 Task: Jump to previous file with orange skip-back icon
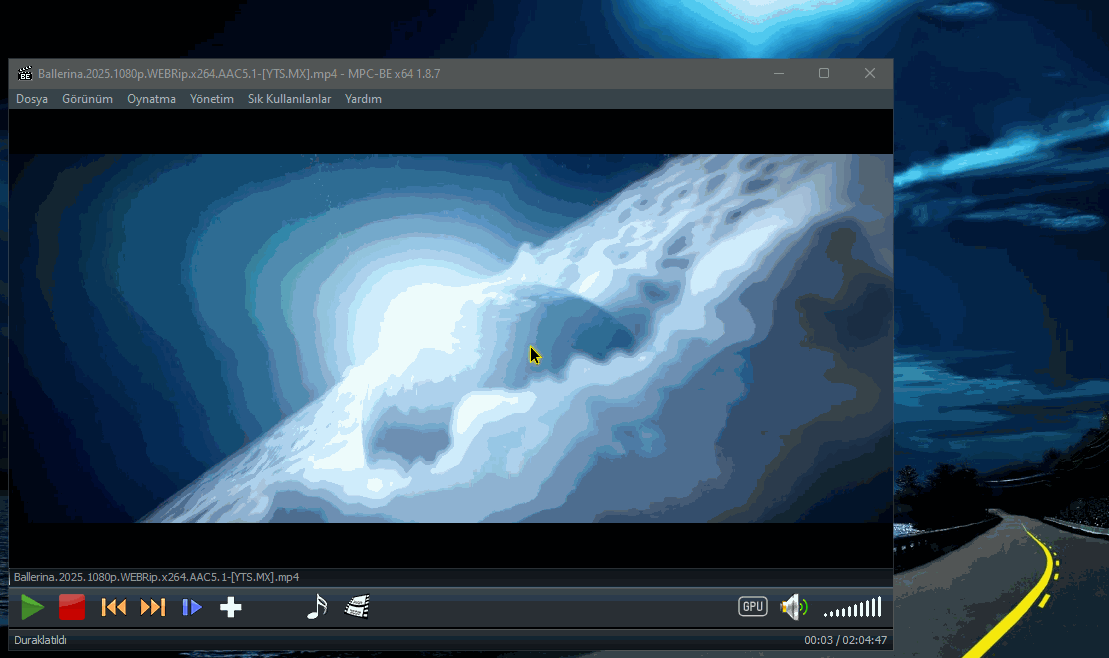[x=114, y=607]
